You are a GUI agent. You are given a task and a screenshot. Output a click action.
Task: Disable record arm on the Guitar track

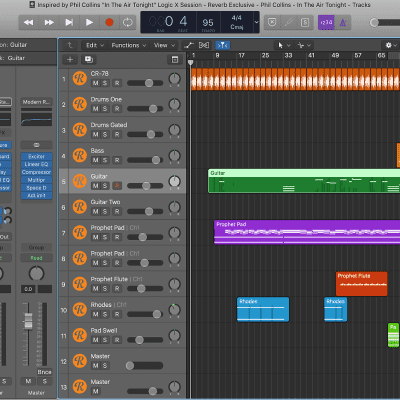coord(117,186)
